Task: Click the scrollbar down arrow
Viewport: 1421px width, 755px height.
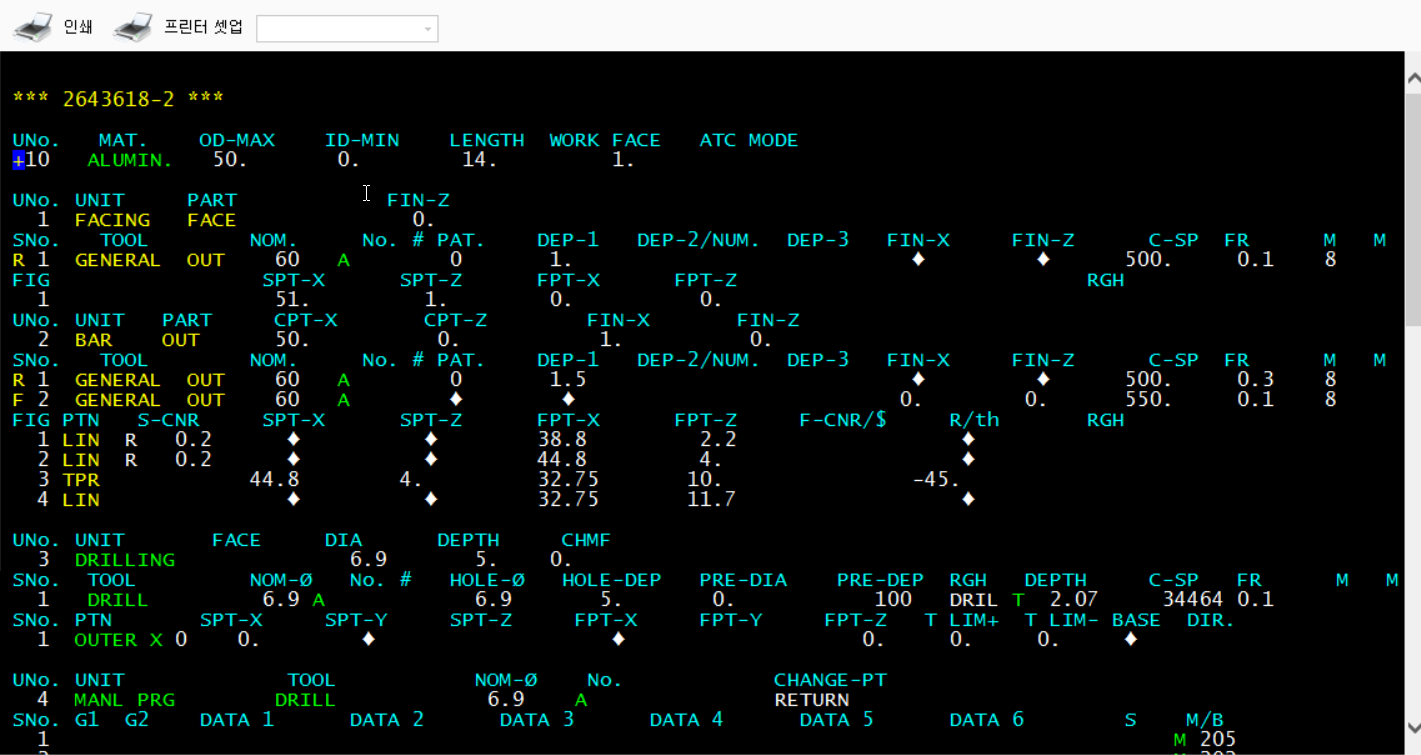Action: pyautogui.click(x=1412, y=727)
